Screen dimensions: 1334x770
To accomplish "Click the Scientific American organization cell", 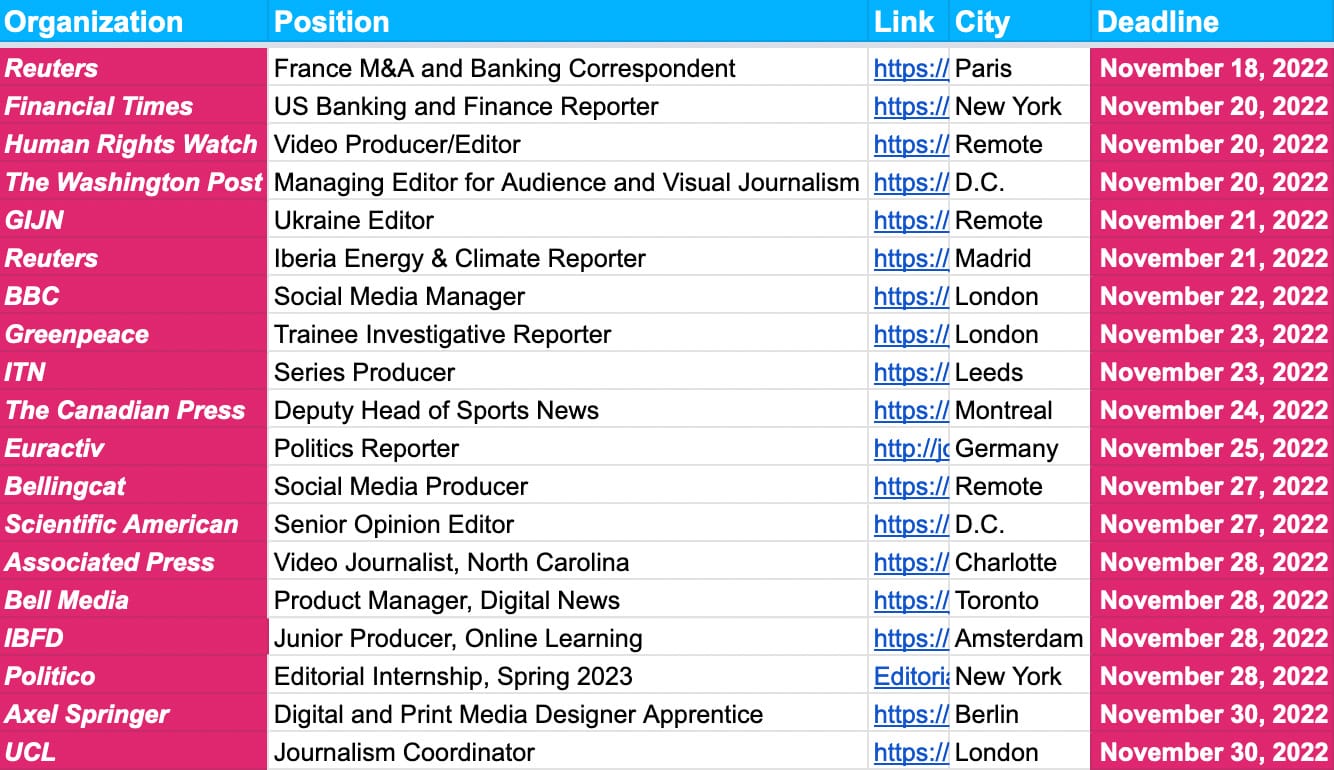I will [122, 524].
